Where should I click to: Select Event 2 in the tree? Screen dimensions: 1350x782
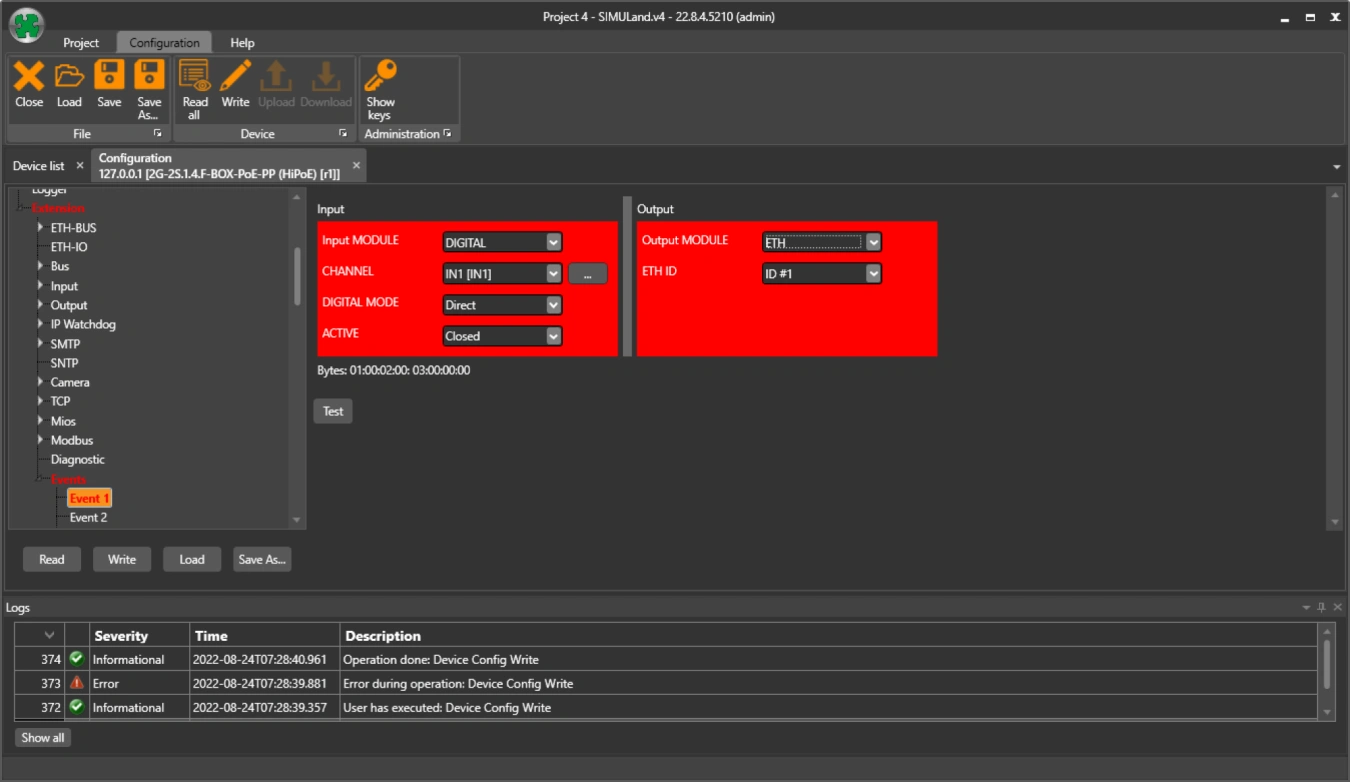point(88,517)
